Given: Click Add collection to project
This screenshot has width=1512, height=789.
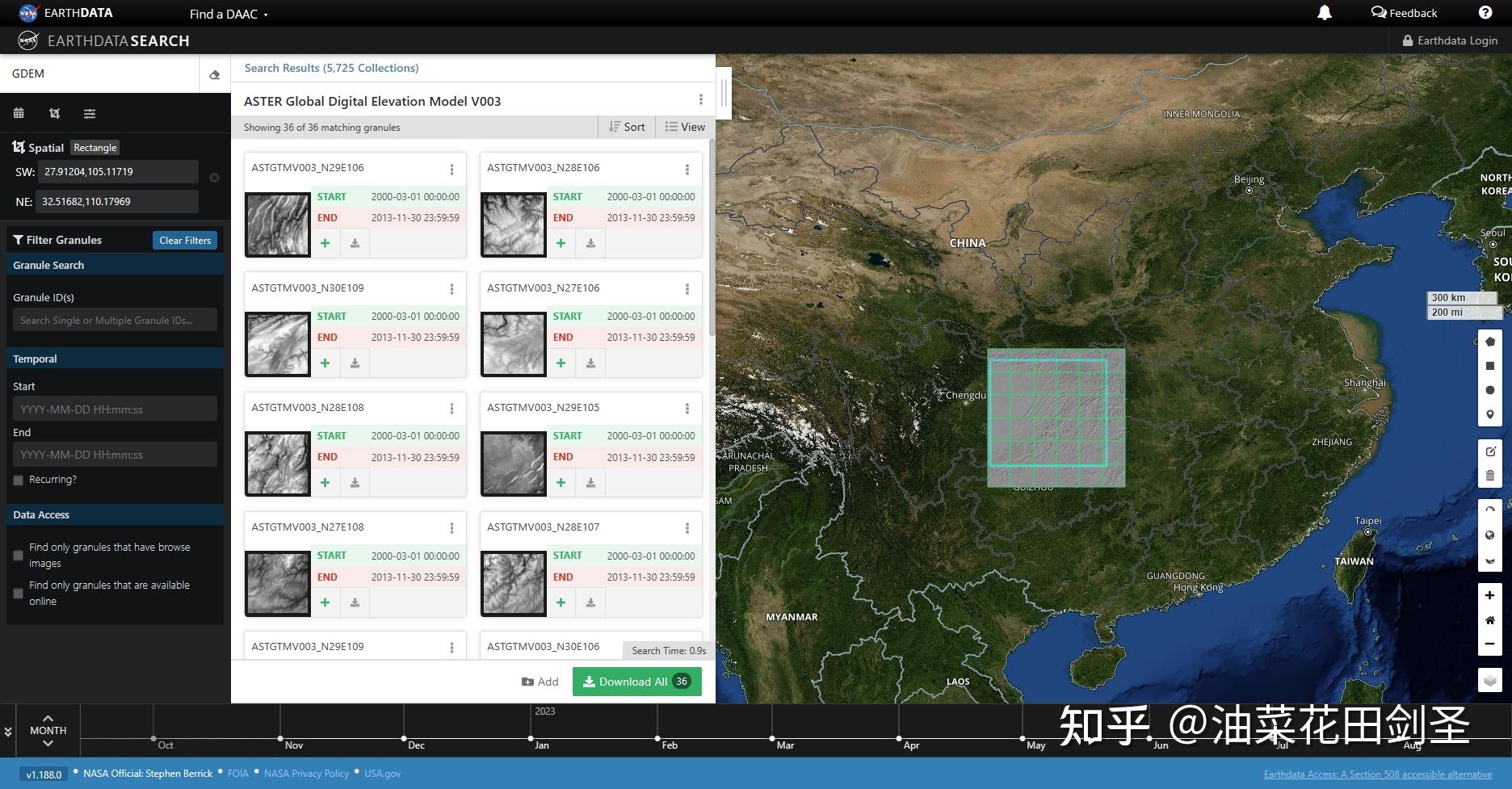Looking at the screenshot, I should pos(540,682).
